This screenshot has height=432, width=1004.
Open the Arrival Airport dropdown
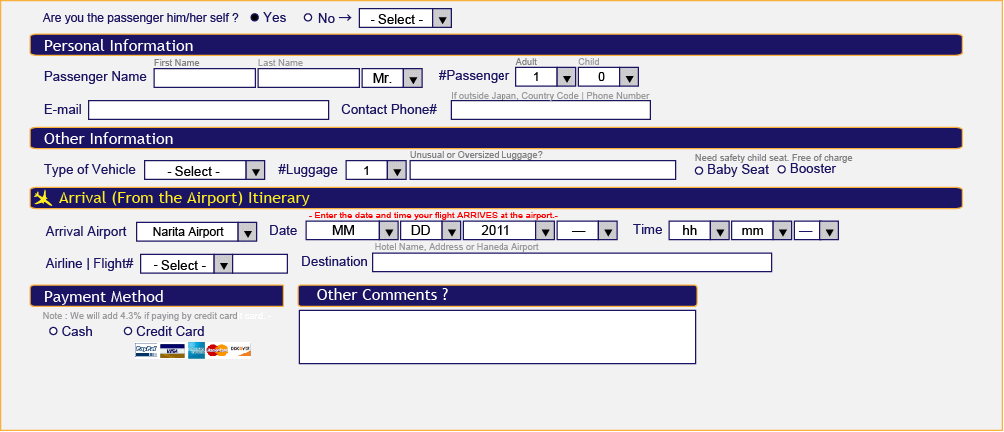(197, 232)
